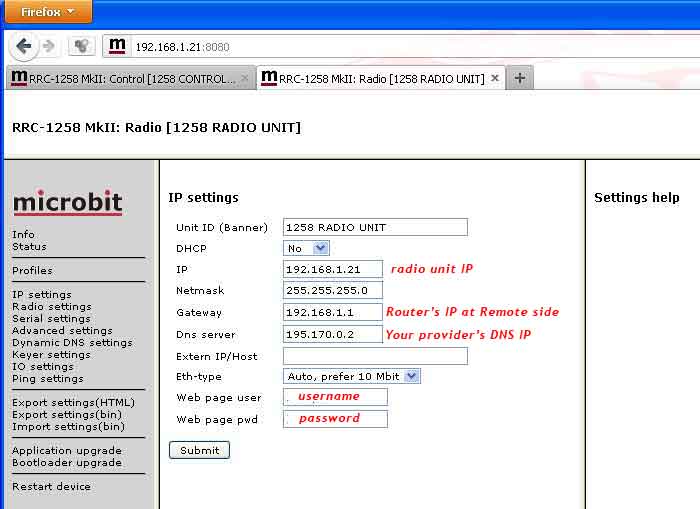This screenshot has width=700, height=509.
Task: Click the 'IP settings' heading text
Action: [204, 197]
